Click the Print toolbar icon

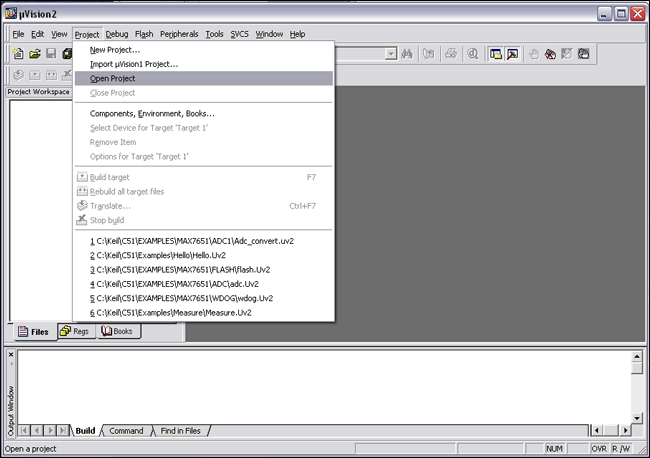(450, 53)
